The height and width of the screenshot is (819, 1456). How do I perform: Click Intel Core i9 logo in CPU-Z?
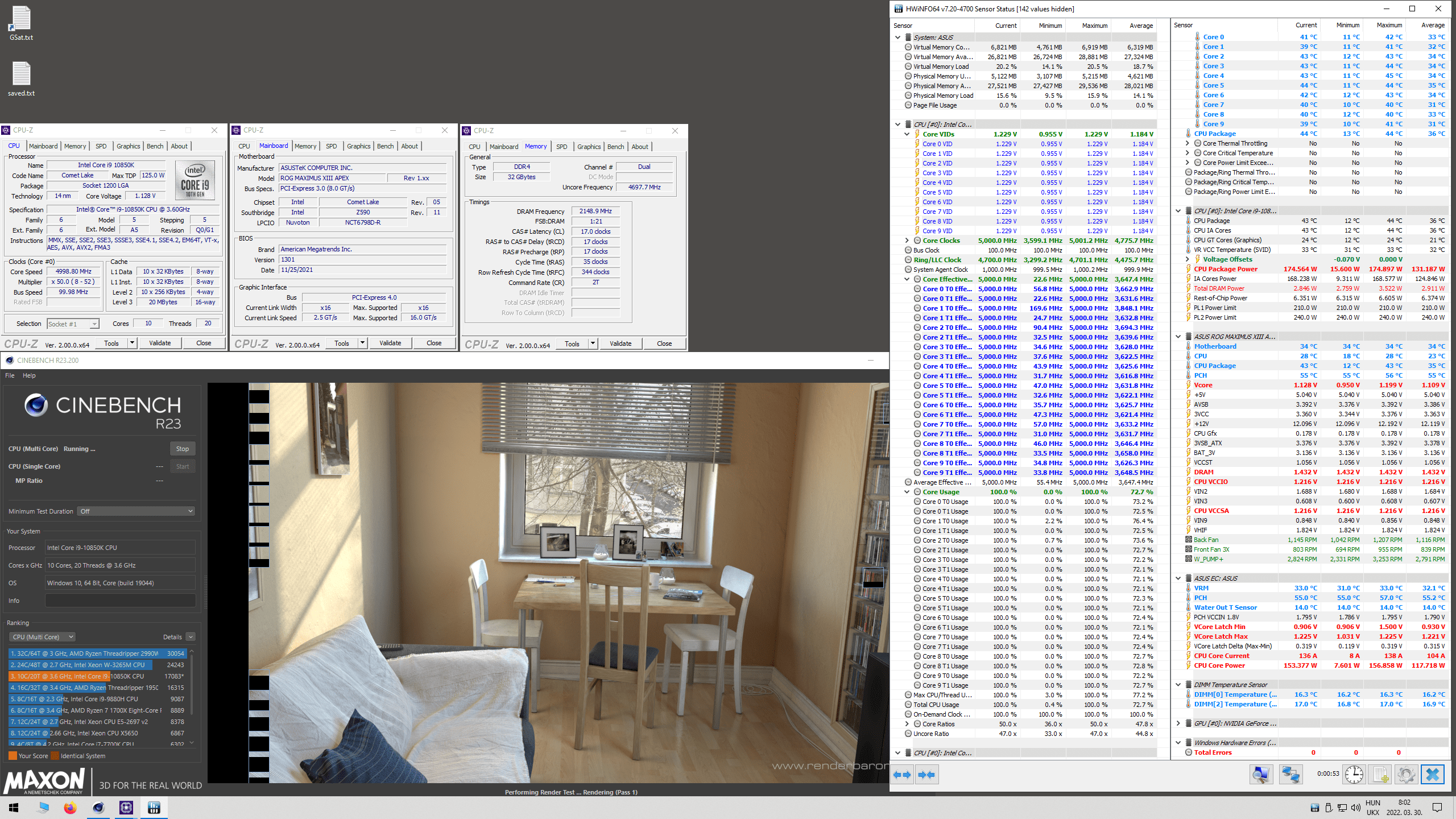[195, 180]
